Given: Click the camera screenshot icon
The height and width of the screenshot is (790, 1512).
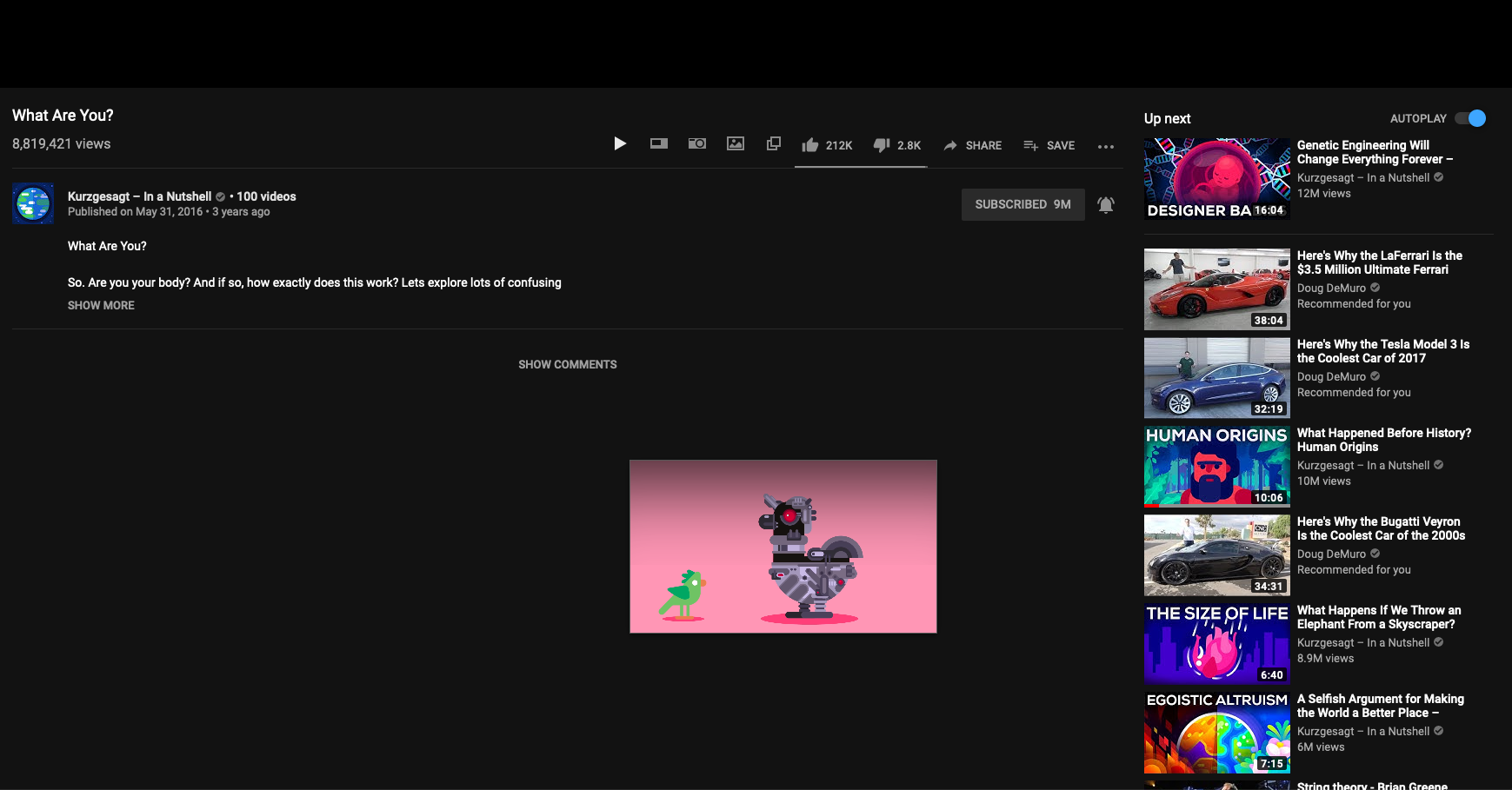Looking at the screenshot, I should click(696, 143).
